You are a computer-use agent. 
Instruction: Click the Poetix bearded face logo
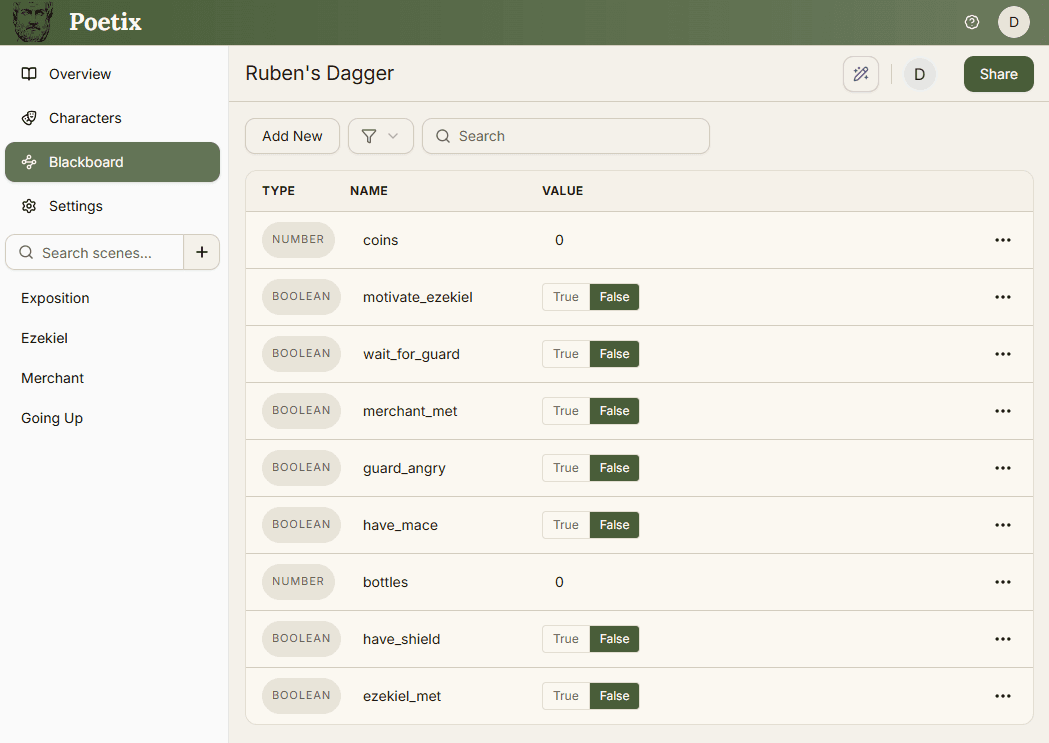[32, 22]
